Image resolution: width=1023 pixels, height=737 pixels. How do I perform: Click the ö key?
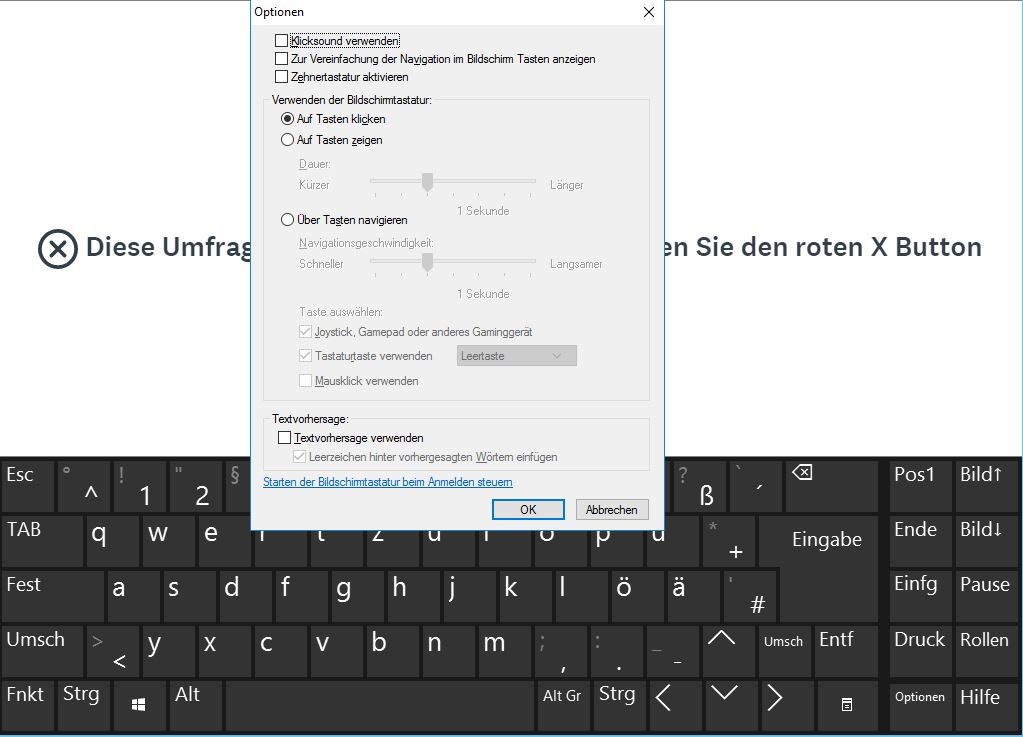coord(637,595)
